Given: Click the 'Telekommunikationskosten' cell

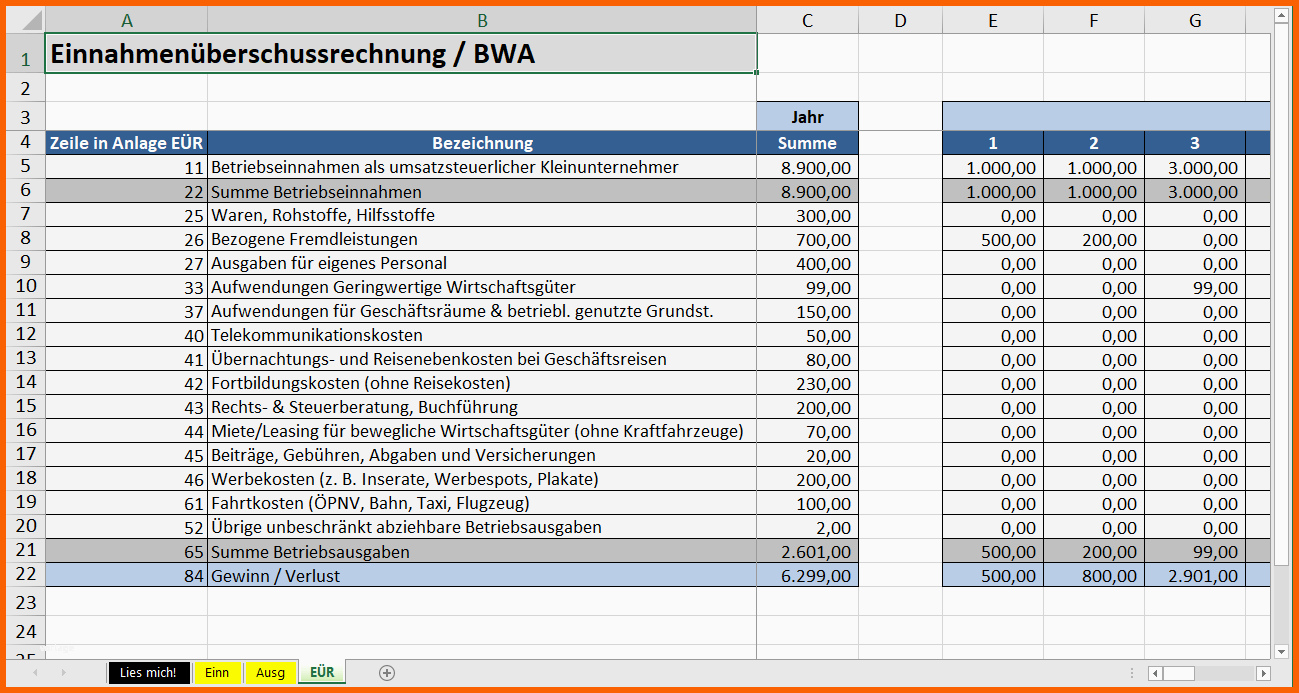Looking at the screenshot, I should point(482,335).
